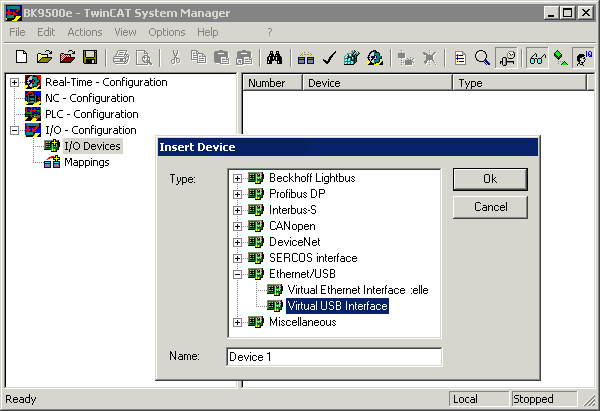Select PLC - Configuration tree item

pos(92,114)
